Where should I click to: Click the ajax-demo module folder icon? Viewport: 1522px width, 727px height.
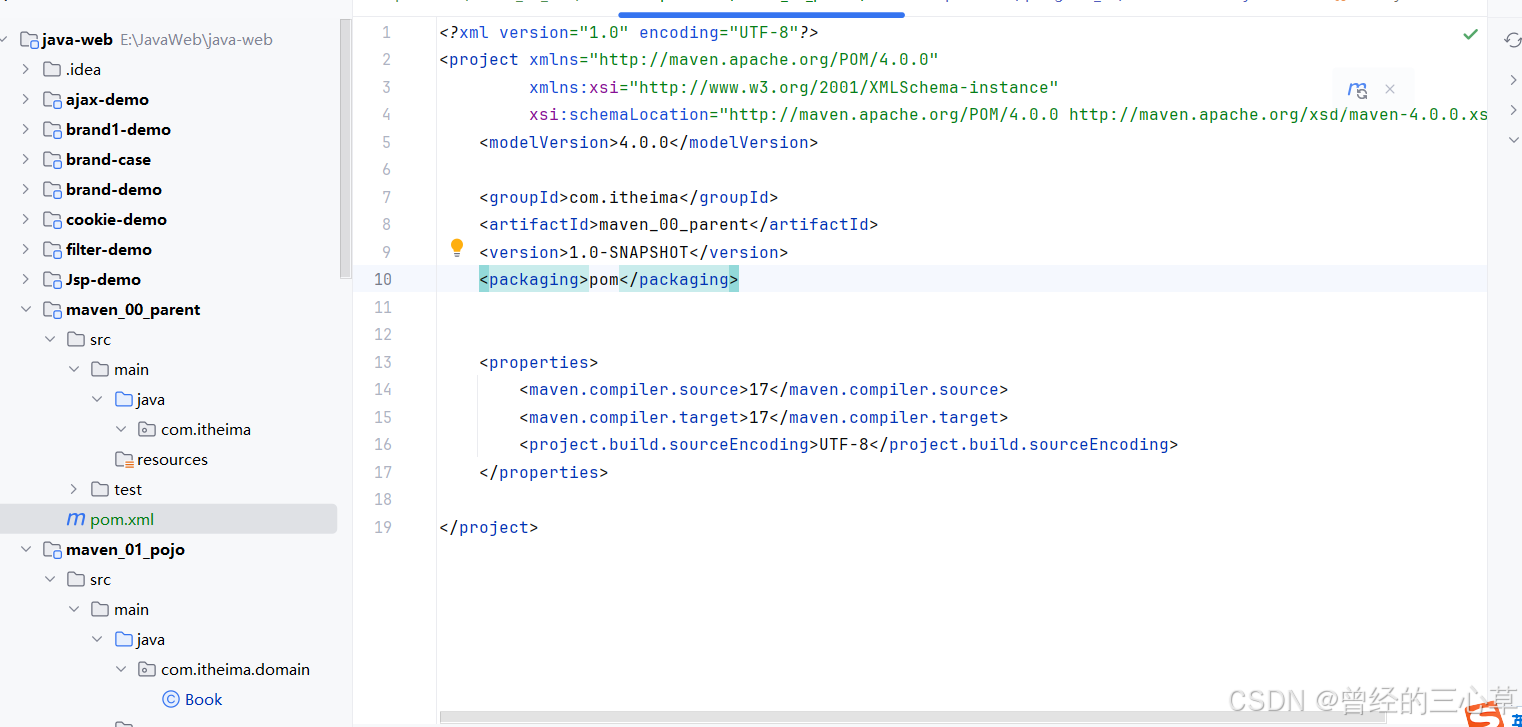(52, 99)
